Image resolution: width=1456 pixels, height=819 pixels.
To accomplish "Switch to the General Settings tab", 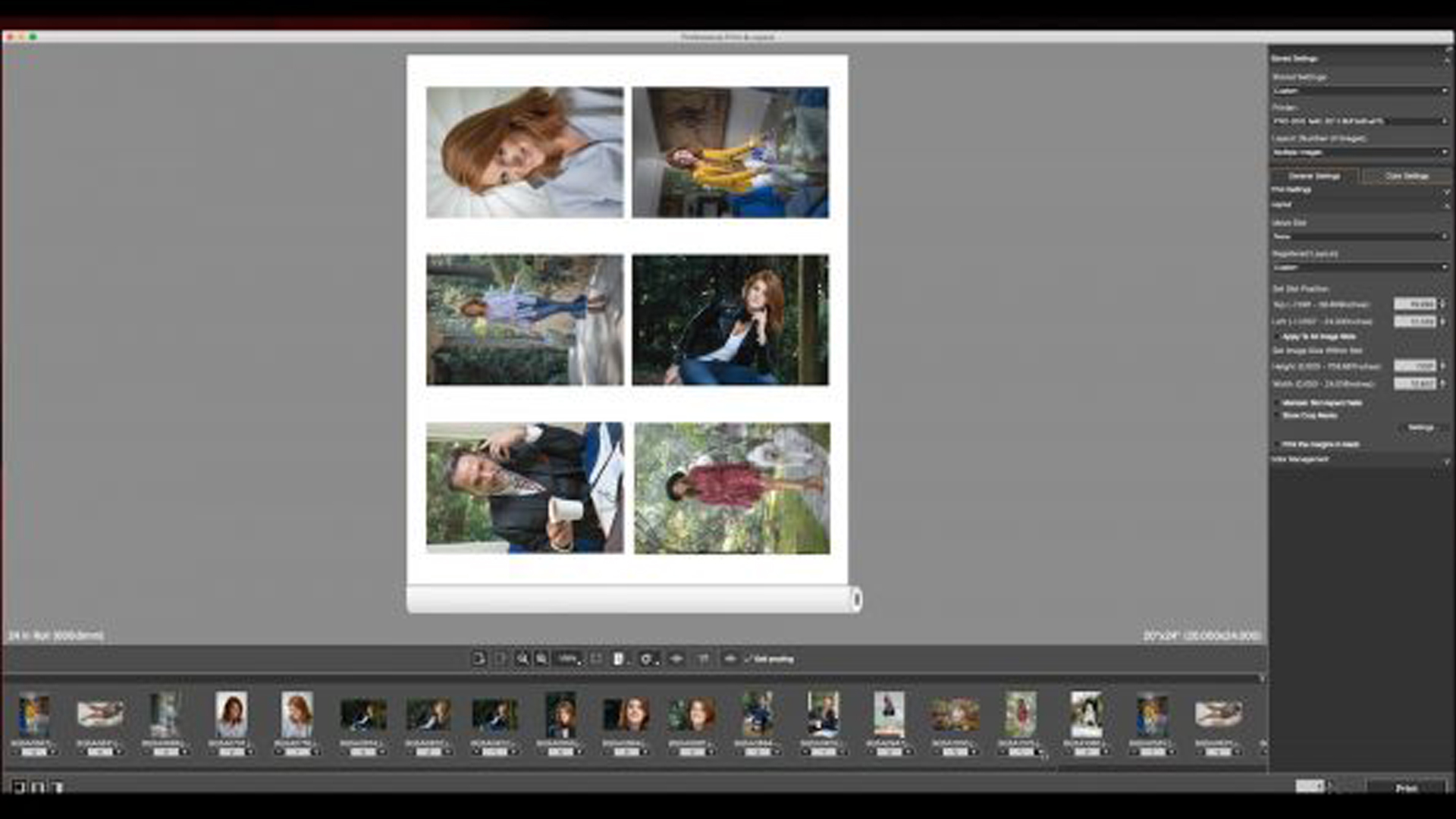I will (x=1315, y=176).
